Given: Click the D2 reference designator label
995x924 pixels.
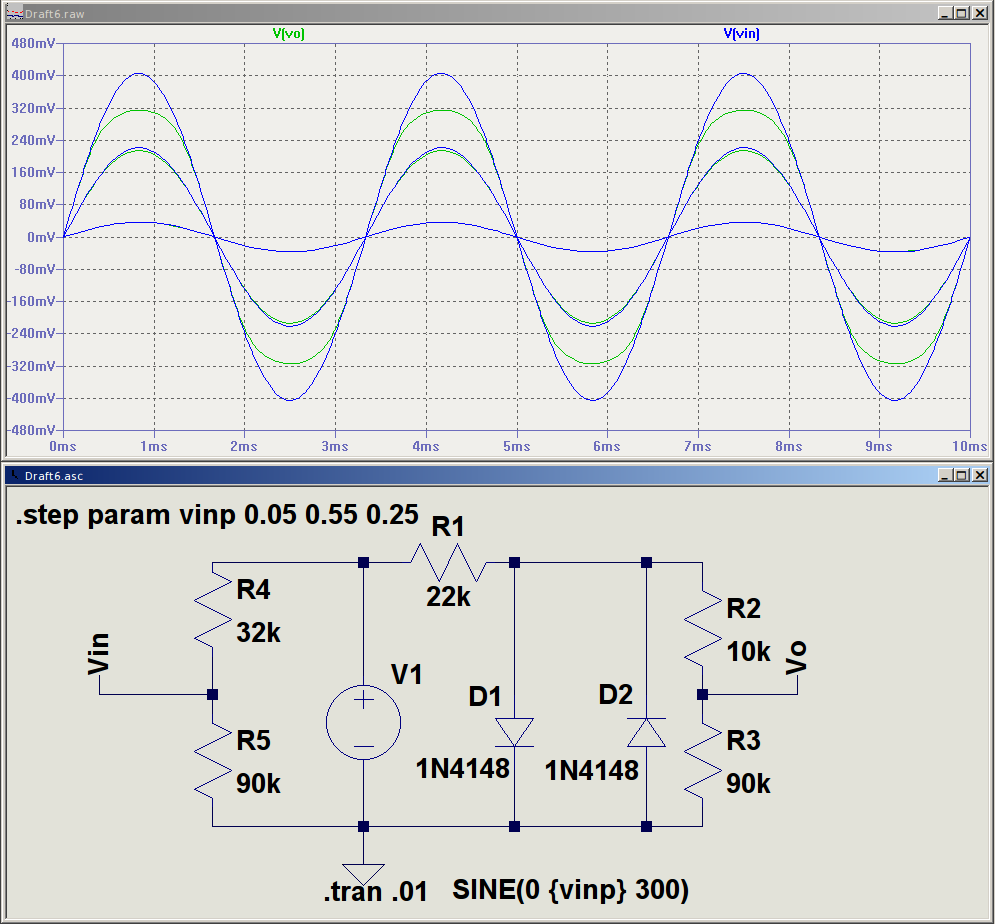Looking at the screenshot, I should point(616,694).
